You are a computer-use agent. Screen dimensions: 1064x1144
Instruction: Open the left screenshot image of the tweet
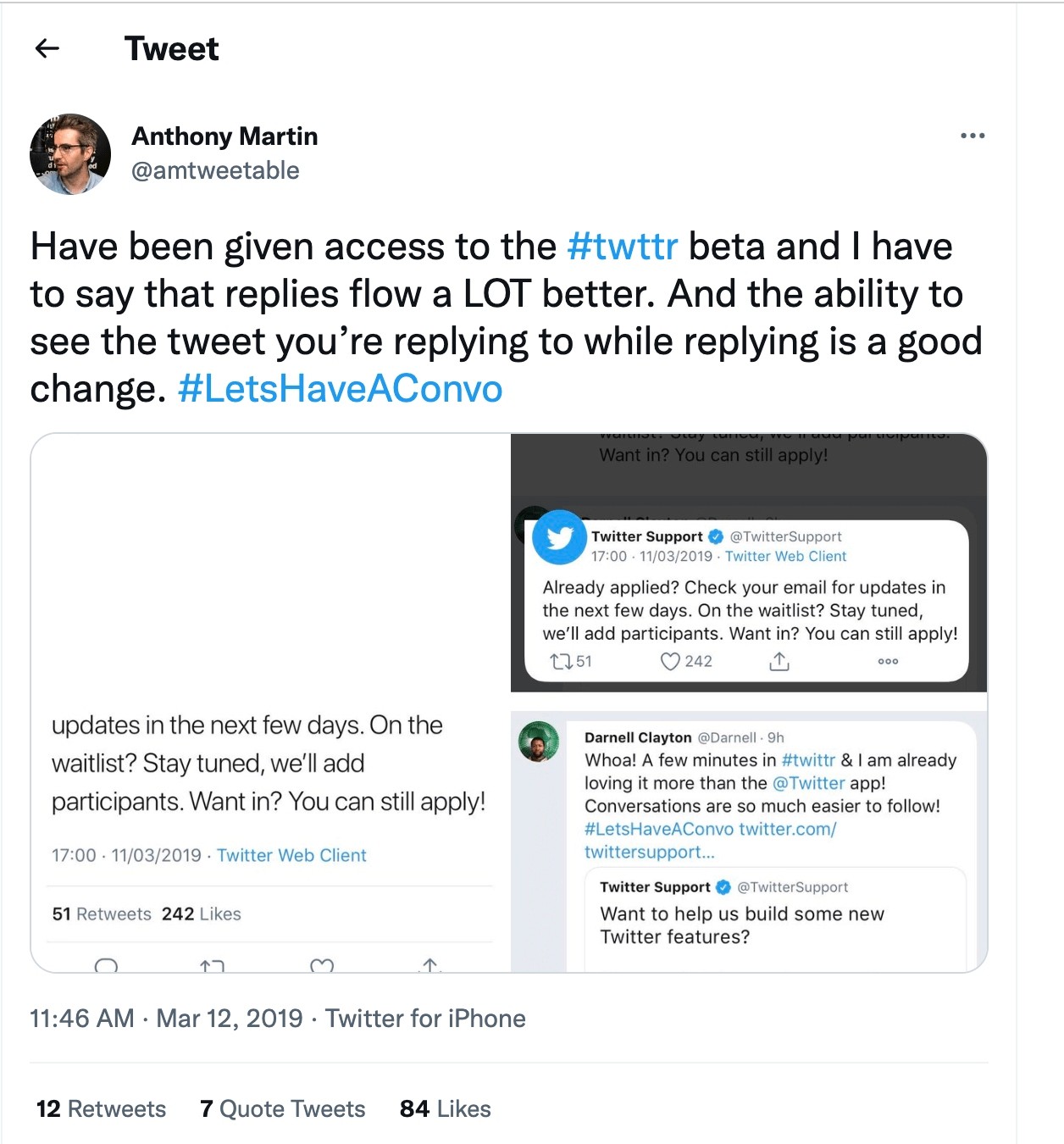coord(271,703)
